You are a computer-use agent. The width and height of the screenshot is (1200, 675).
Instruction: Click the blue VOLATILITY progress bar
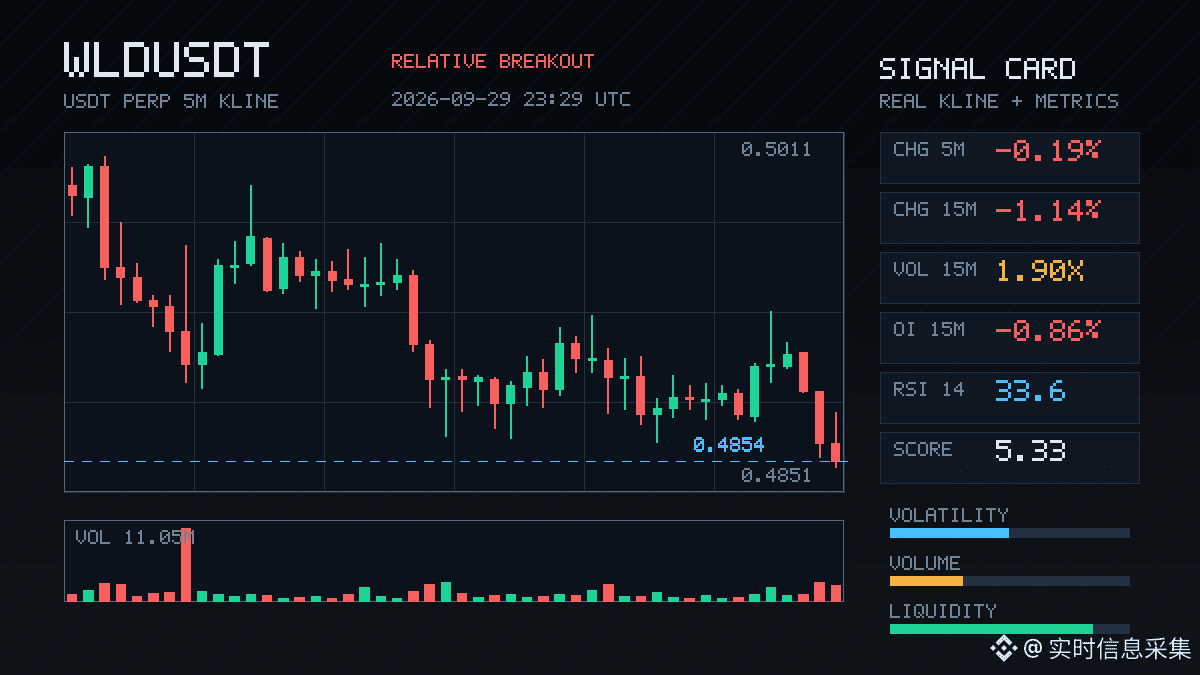pos(949,533)
